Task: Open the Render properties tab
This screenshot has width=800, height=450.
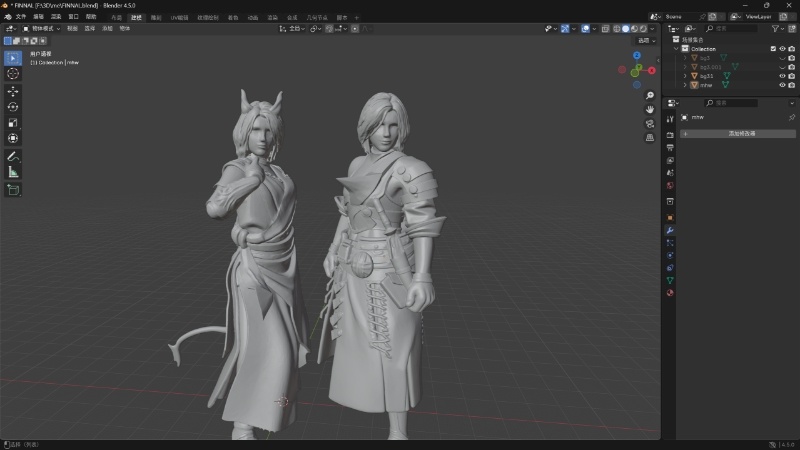Action: click(x=670, y=135)
